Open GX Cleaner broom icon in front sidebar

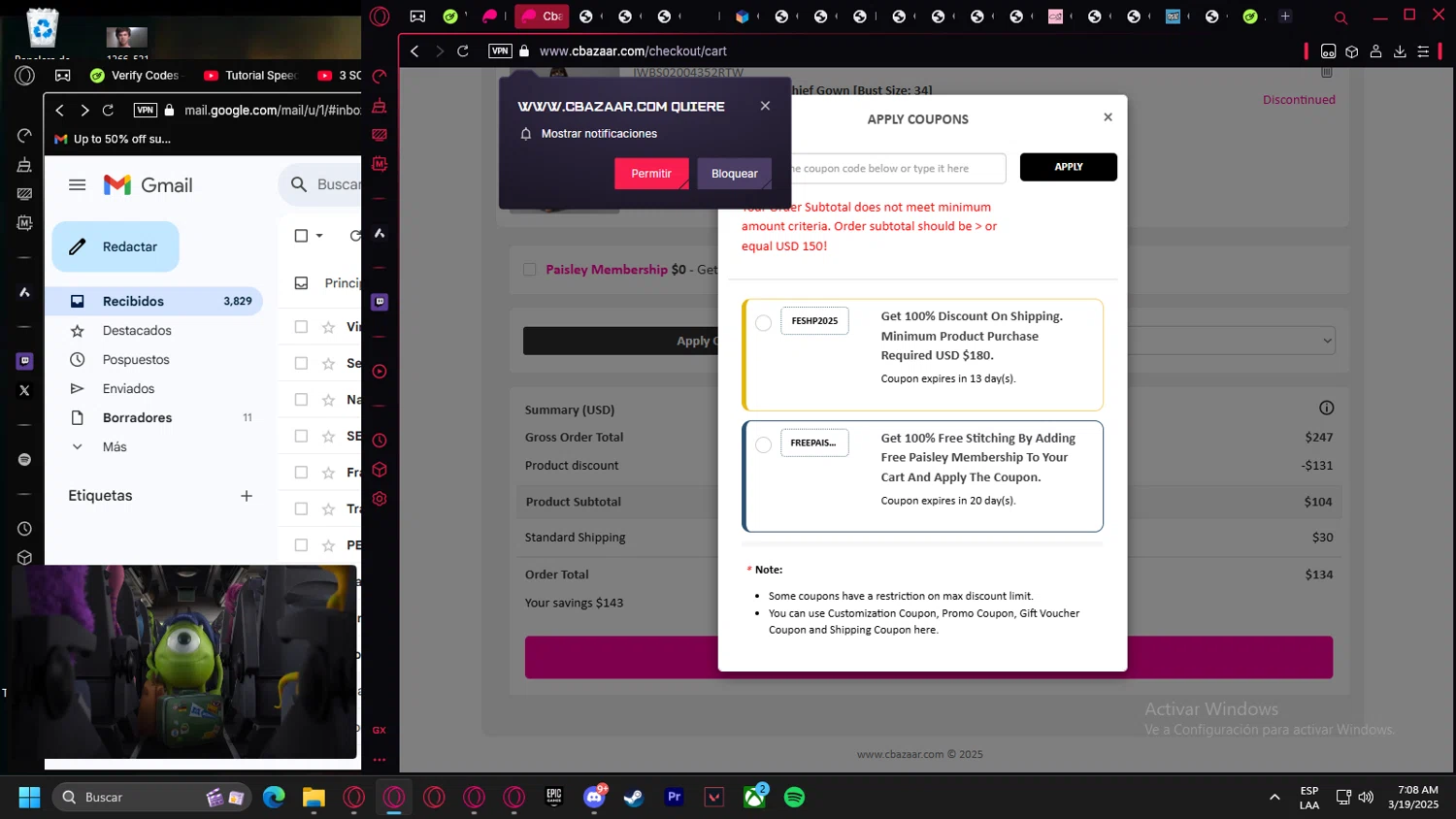point(380,106)
